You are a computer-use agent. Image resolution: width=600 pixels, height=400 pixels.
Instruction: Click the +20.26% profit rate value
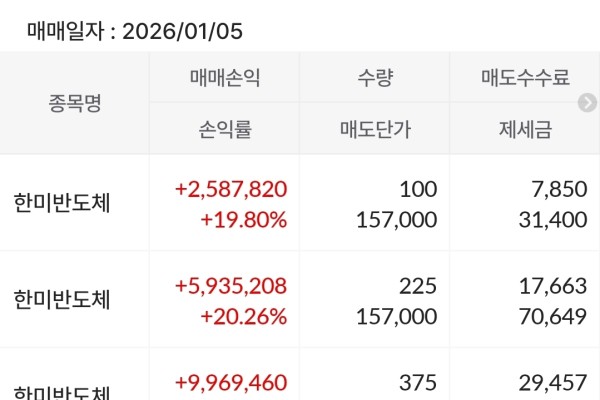point(244,316)
